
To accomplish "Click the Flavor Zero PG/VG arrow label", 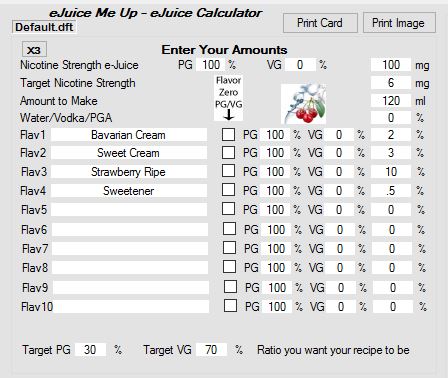I will pos(229,97).
